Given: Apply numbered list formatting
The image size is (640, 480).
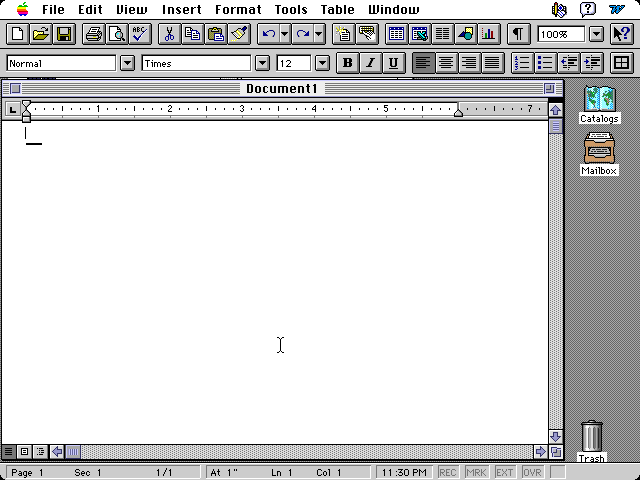Looking at the screenshot, I should [522, 63].
